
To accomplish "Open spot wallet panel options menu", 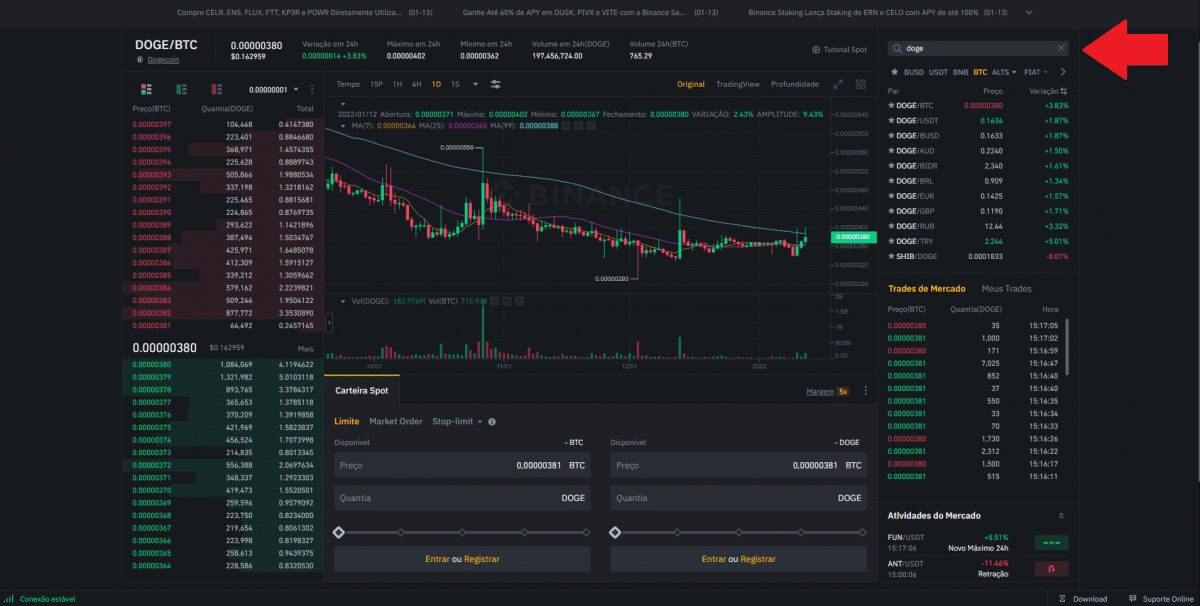I will (865, 391).
